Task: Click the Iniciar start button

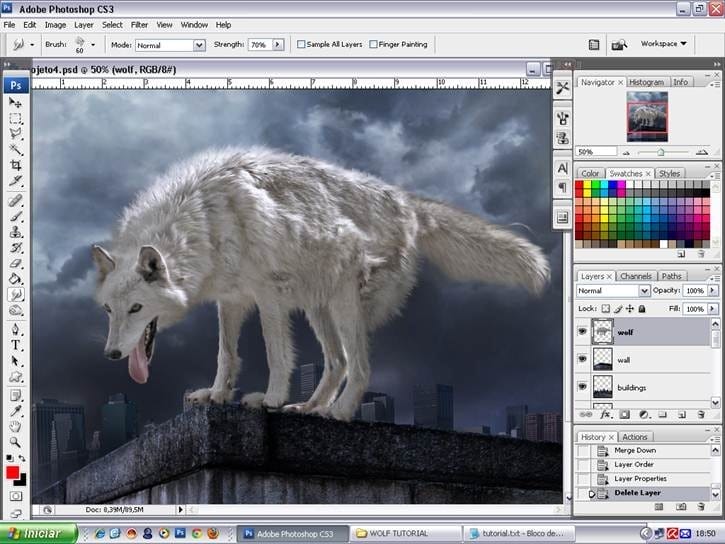Action: coord(39,533)
